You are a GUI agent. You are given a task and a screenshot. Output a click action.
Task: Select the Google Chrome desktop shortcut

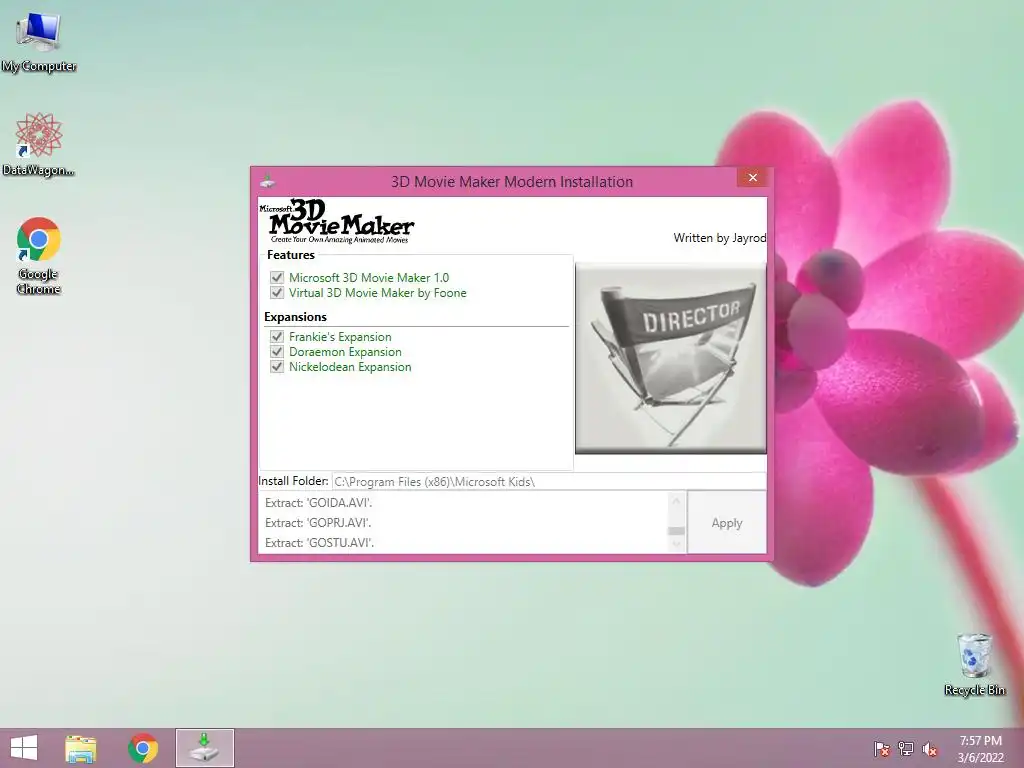(39, 255)
